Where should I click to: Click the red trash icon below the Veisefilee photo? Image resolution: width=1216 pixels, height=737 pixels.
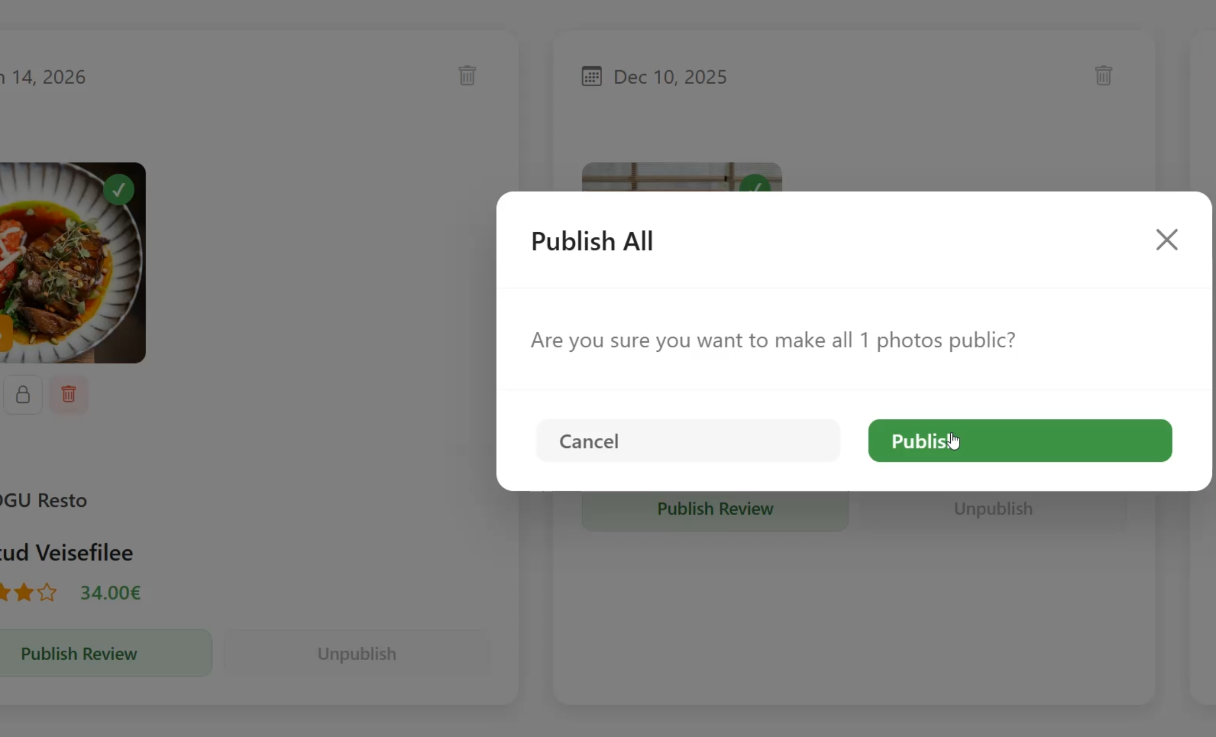pyautogui.click(x=68, y=394)
